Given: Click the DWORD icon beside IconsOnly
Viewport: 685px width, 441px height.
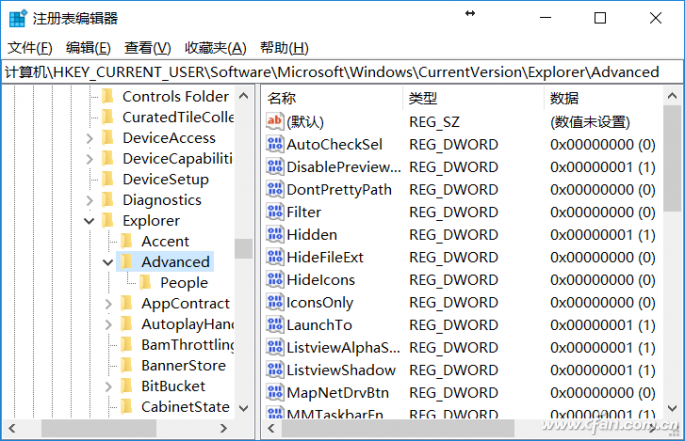Looking at the screenshot, I should click(x=275, y=302).
